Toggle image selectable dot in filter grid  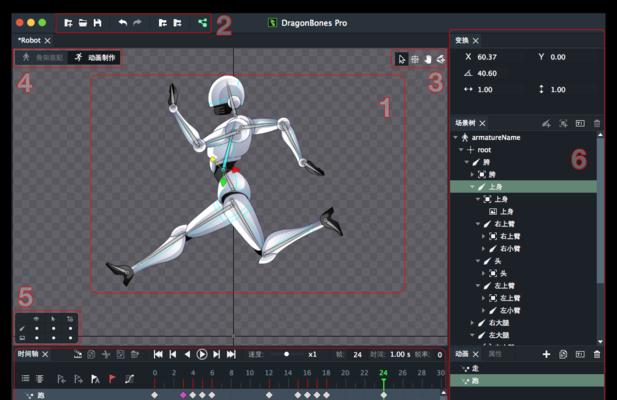[54, 338]
